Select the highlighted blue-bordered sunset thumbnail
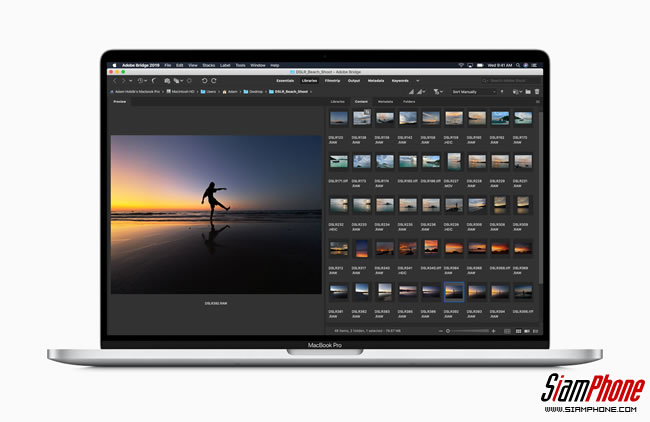Image resolution: width=650 pixels, height=422 pixels. tap(454, 292)
